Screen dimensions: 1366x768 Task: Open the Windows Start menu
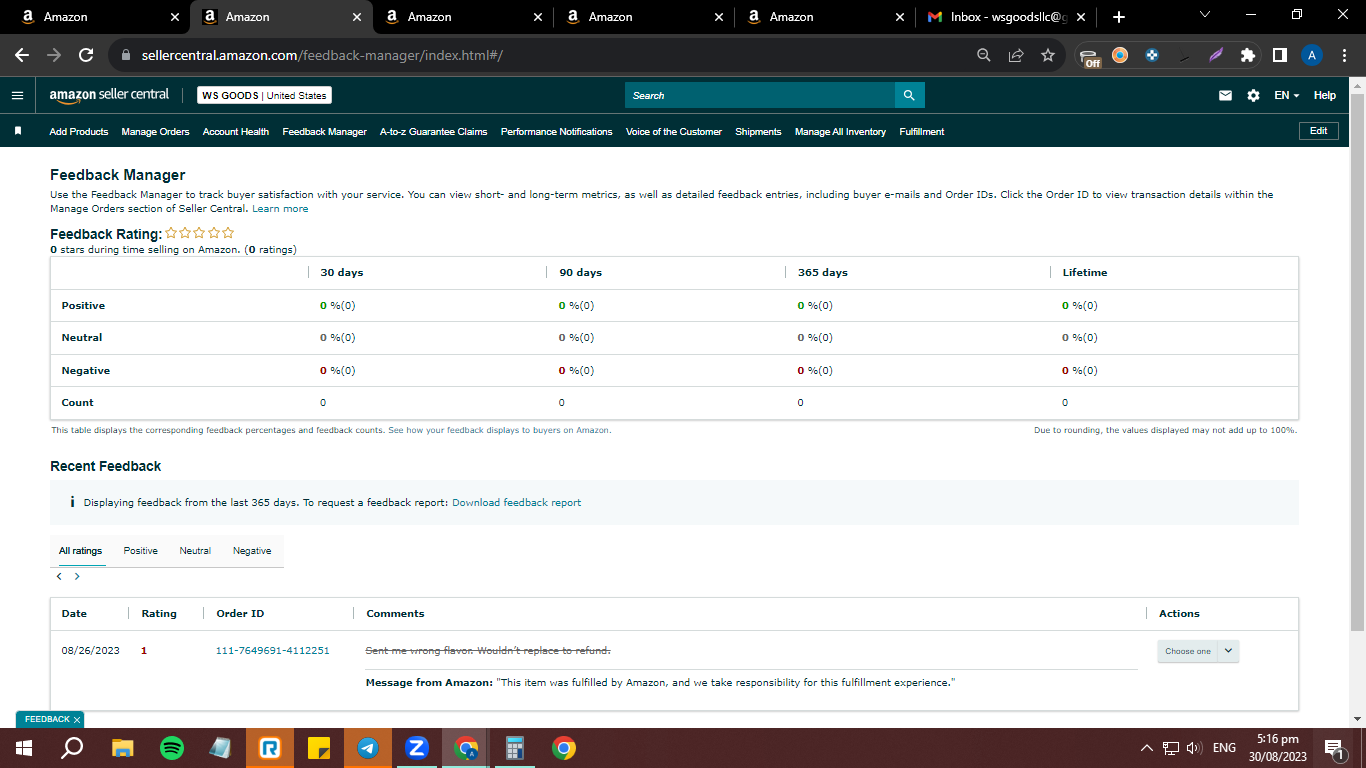(24, 748)
